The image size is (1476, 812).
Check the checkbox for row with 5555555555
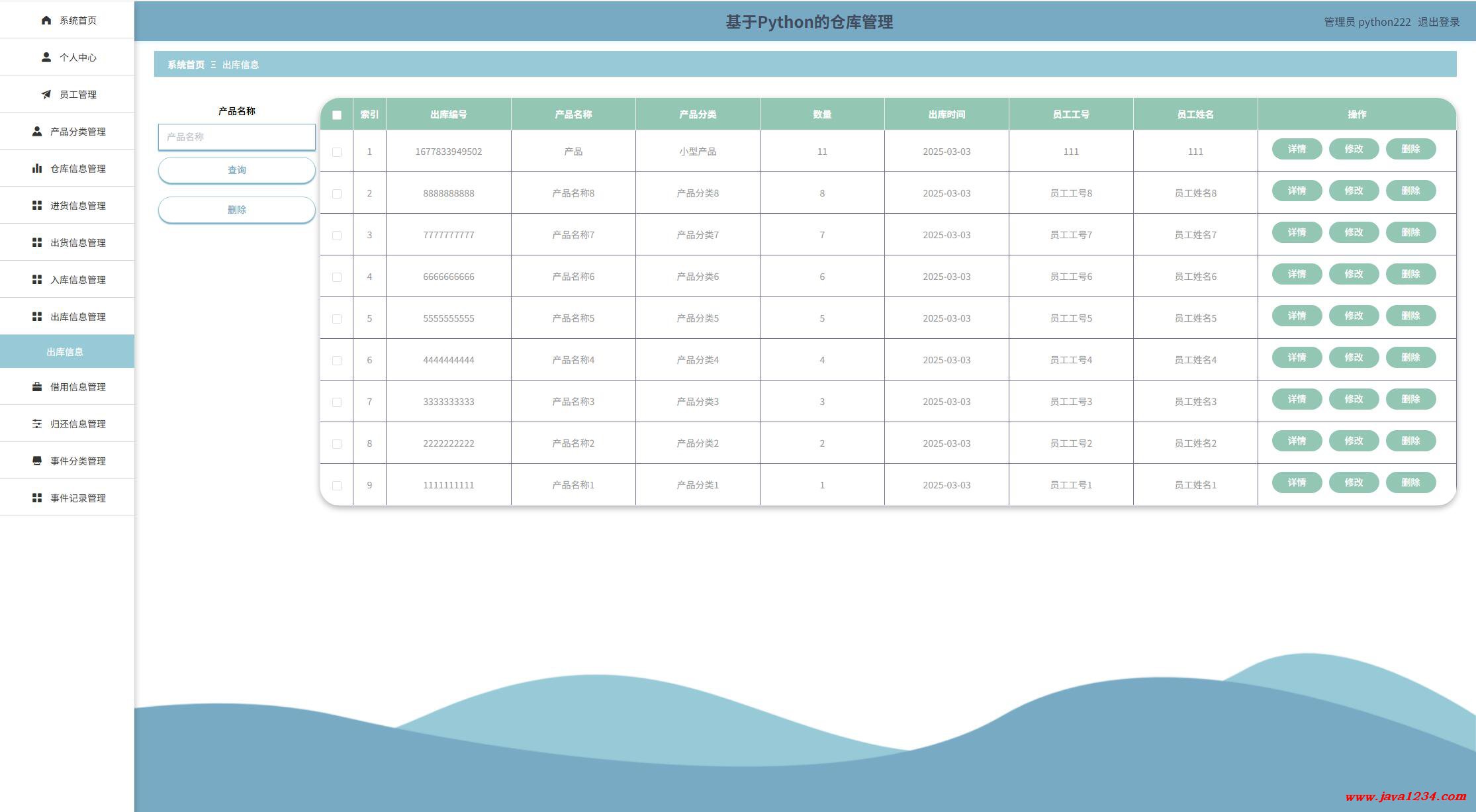click(x=337, y=319)
